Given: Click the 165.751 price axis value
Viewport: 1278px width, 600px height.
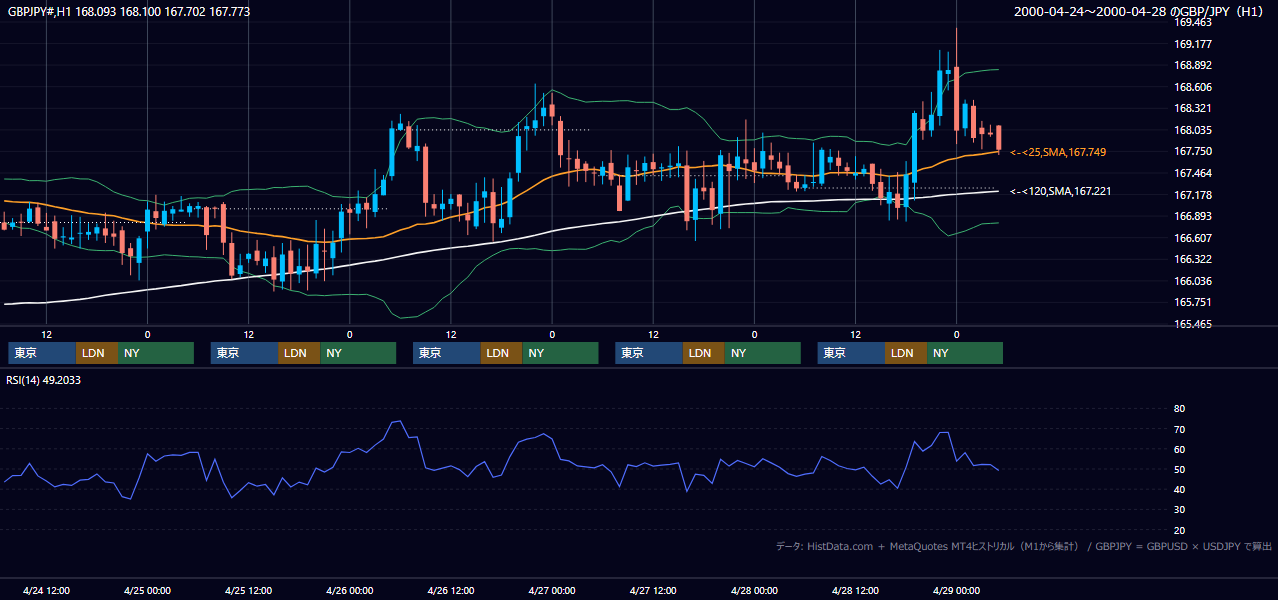Looking at the screenshot, I should coord(1193,303).
